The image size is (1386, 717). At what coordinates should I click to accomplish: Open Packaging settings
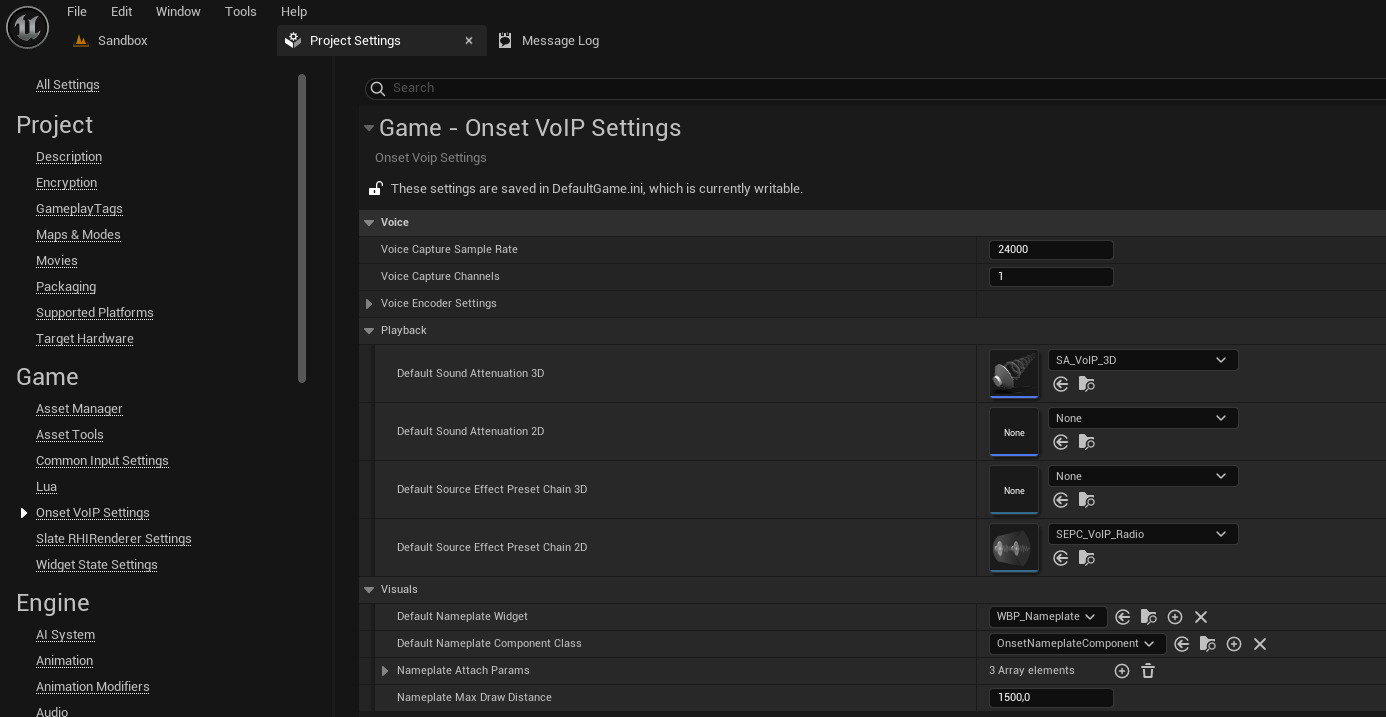pos(66,287)
